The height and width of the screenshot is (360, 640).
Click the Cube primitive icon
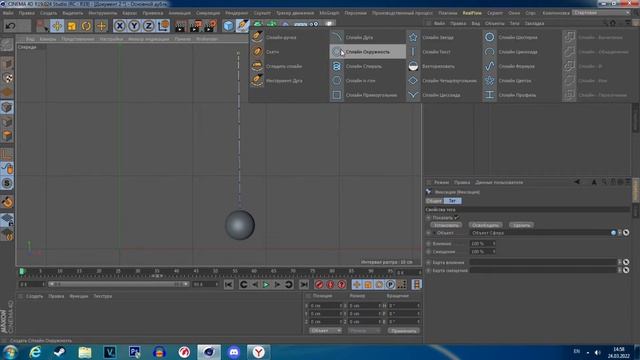click(228, 26)
